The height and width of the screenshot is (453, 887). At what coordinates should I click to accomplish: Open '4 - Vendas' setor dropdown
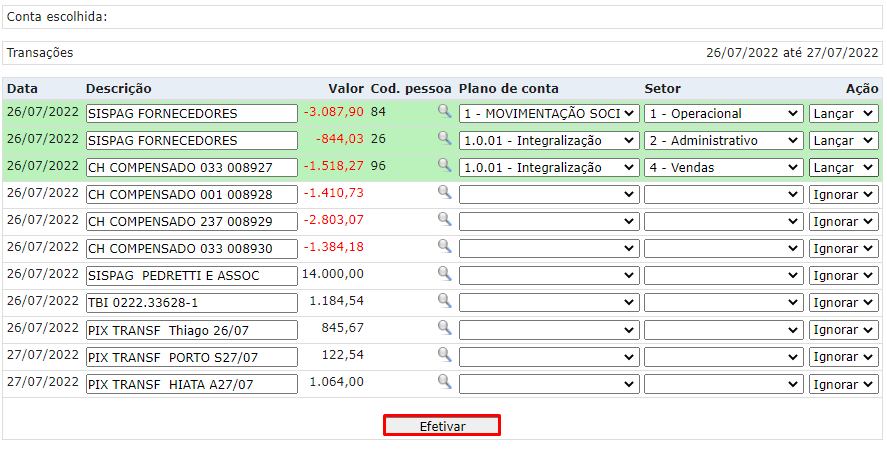724,168
